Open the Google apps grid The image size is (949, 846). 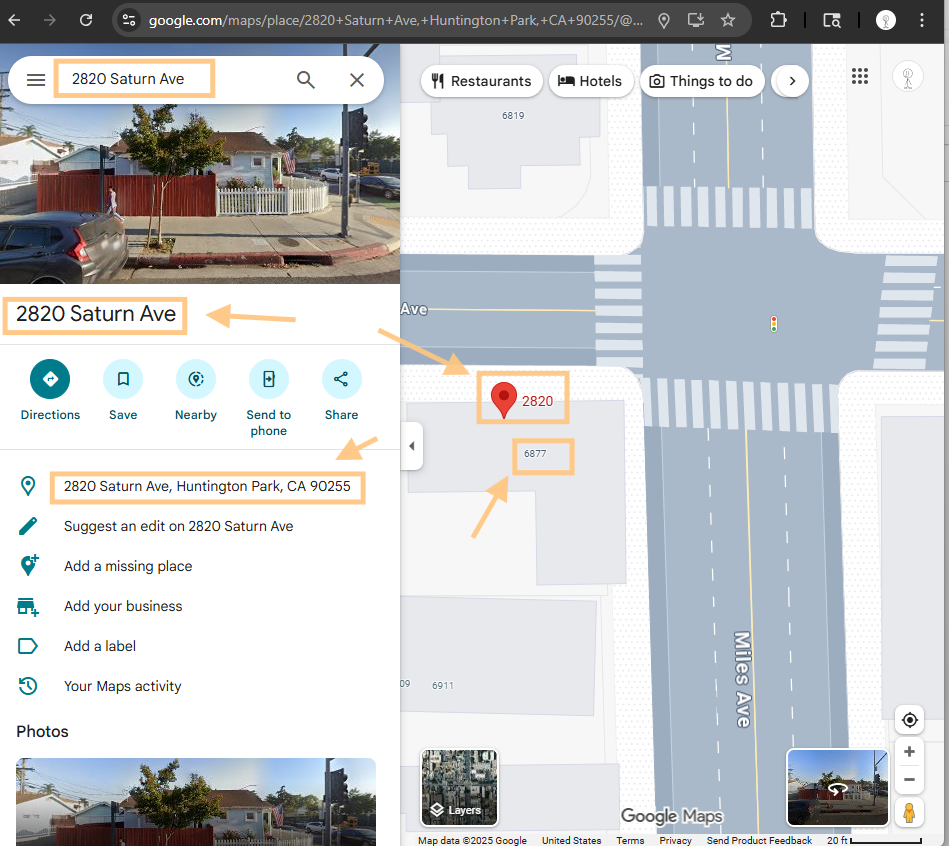point(859,77)
